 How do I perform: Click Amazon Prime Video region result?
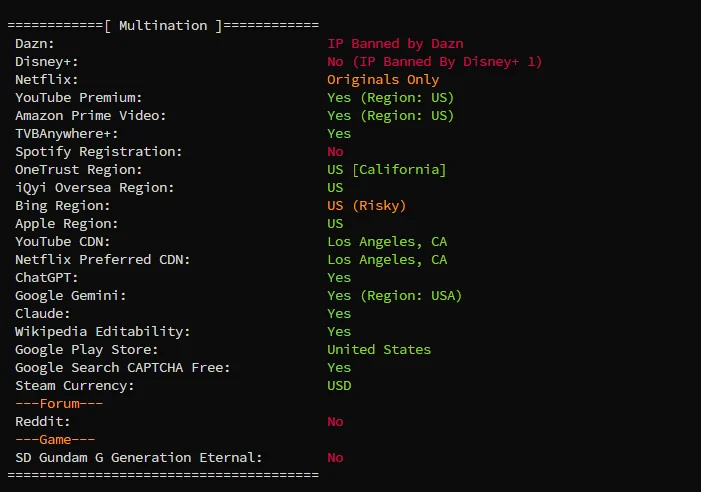(x=390, y=115)
